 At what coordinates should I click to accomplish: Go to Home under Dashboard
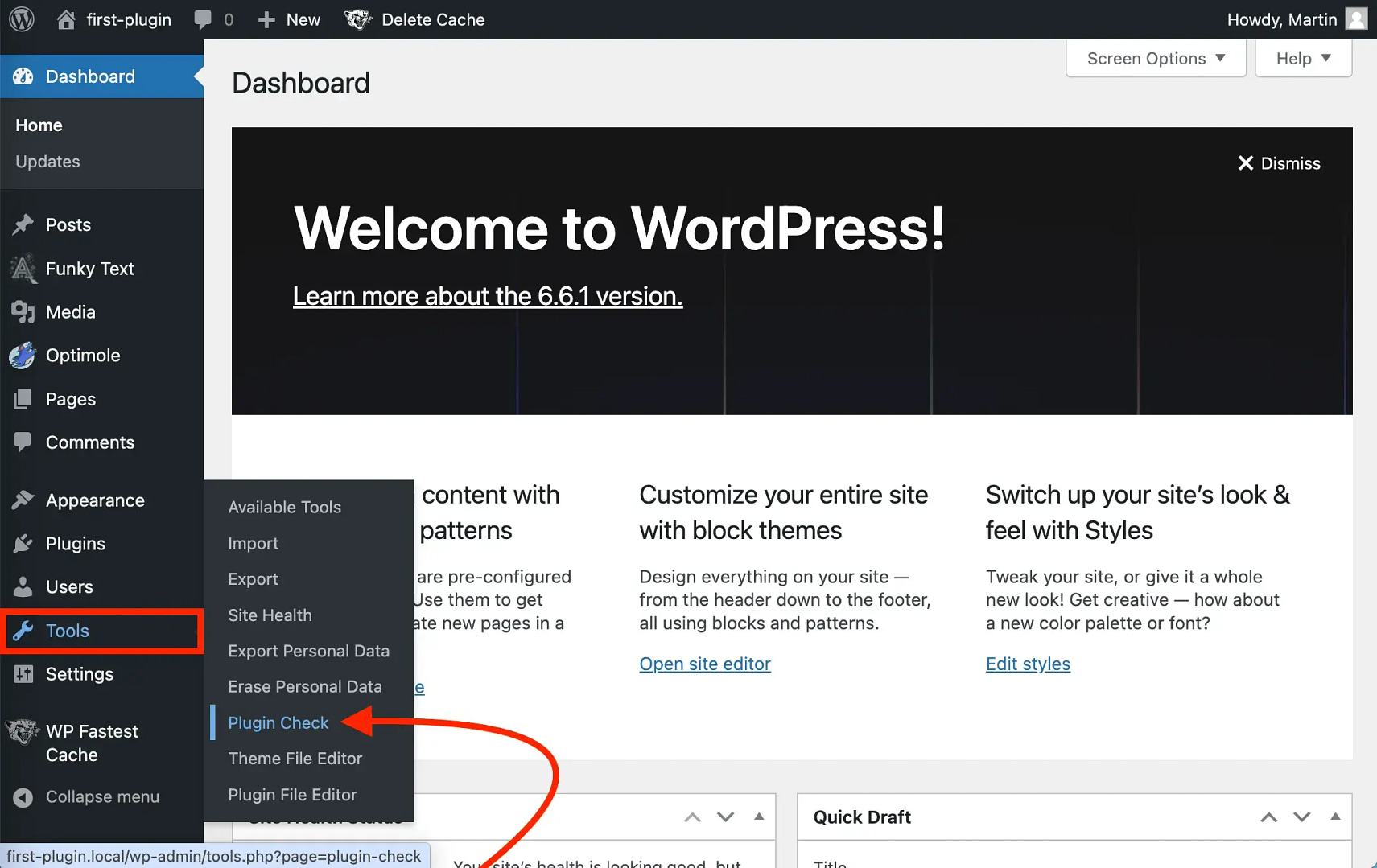[x=39, y=125]
